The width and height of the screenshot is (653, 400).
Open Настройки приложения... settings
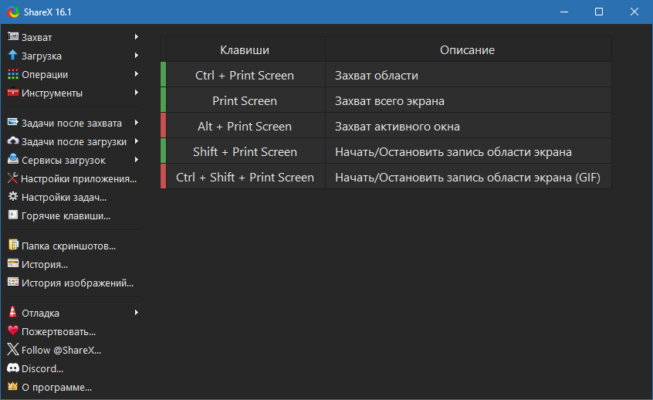(x=73, y=179)
